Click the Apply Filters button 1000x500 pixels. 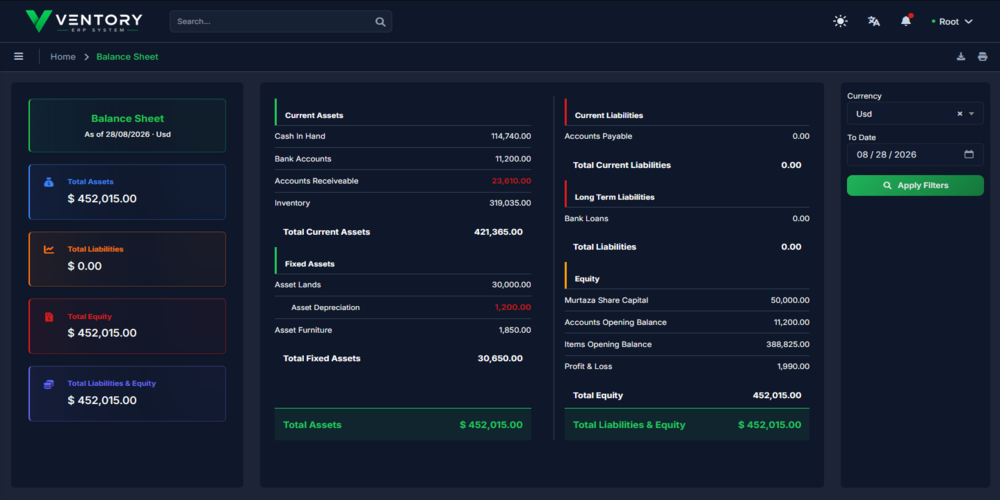(x=915, y=186)
